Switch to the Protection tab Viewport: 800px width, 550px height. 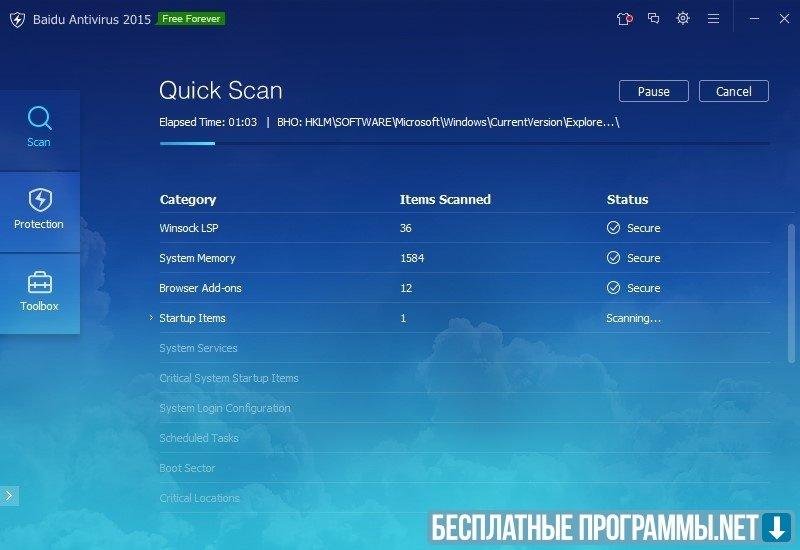[x=39, y=211]
